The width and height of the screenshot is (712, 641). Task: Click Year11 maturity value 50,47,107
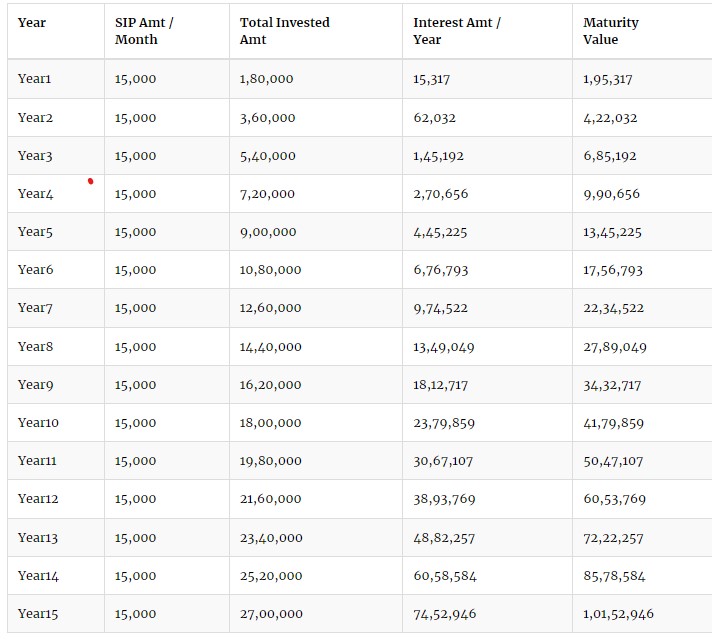(613, 461)
